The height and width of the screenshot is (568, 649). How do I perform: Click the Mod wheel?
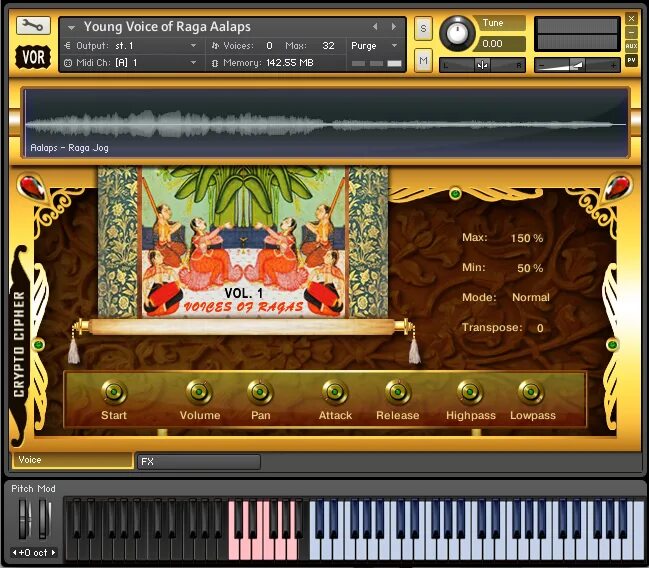44,518
